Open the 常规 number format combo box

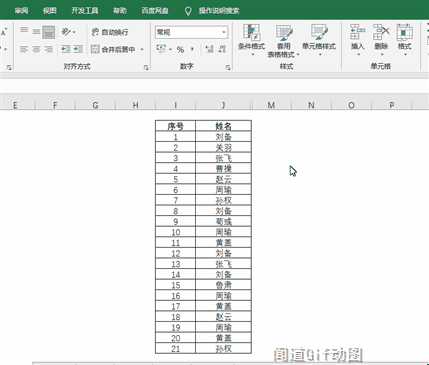click(x=191, y=32)
